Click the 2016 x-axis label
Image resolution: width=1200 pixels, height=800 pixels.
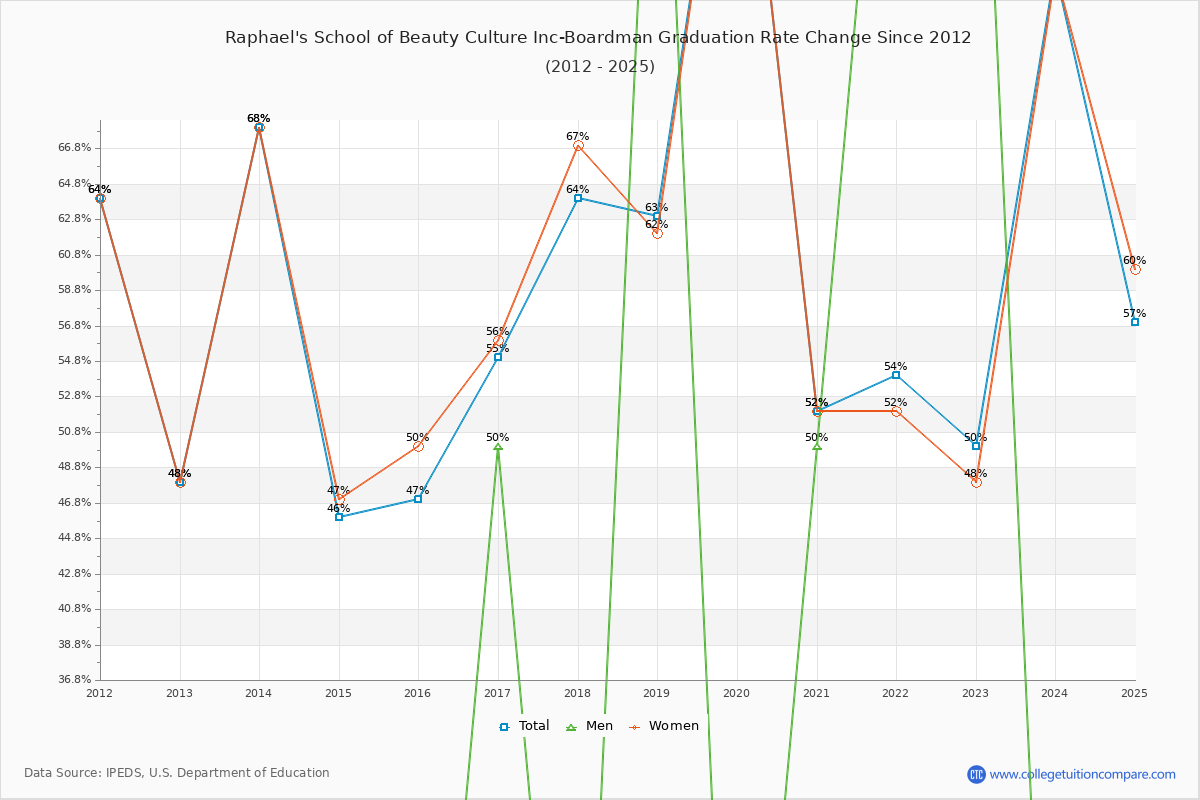pyautogui.click(x=418, y=693)
